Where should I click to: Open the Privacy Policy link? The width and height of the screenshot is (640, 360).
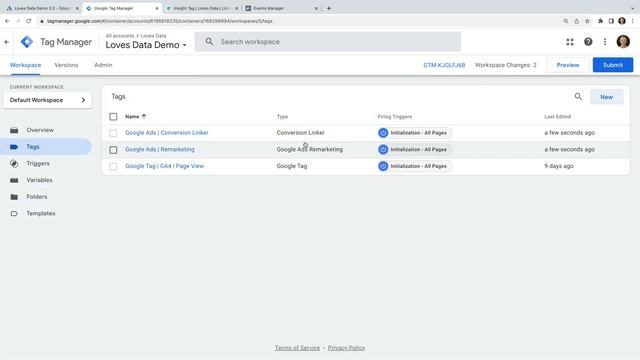pos(346,348)
